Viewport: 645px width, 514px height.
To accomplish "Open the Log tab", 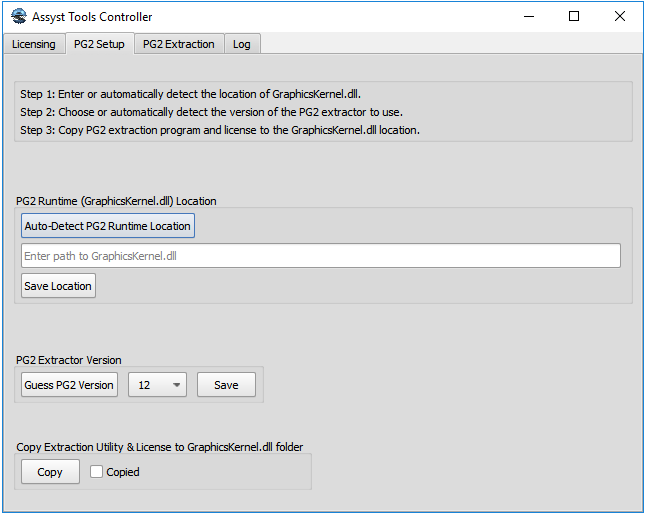I will [x=241, y=44].
